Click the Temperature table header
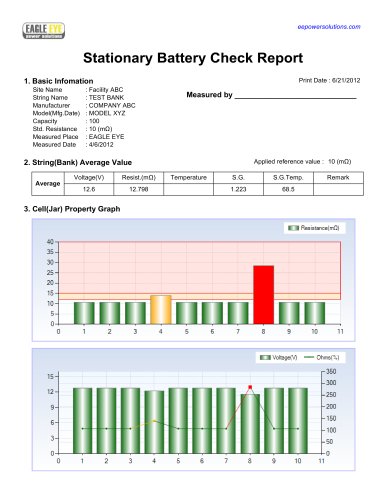Screen dimensions: 386x500 pyautogui.click(x=189, y=178)
